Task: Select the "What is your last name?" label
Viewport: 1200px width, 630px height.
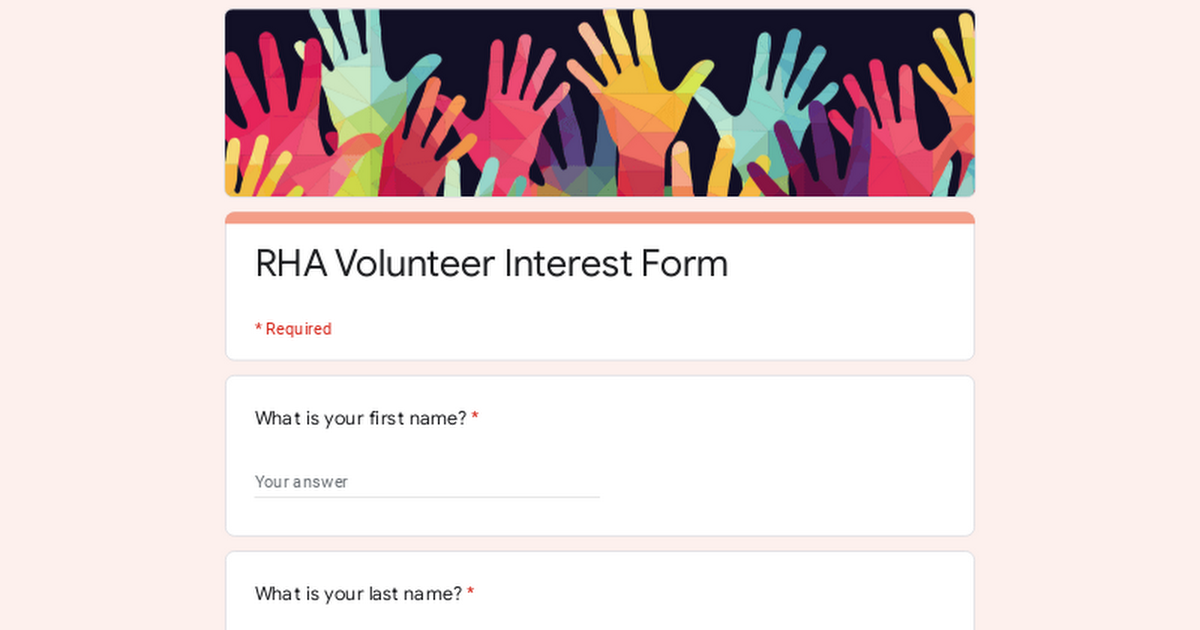Action: pyautogui.click(x=358, y=594)
